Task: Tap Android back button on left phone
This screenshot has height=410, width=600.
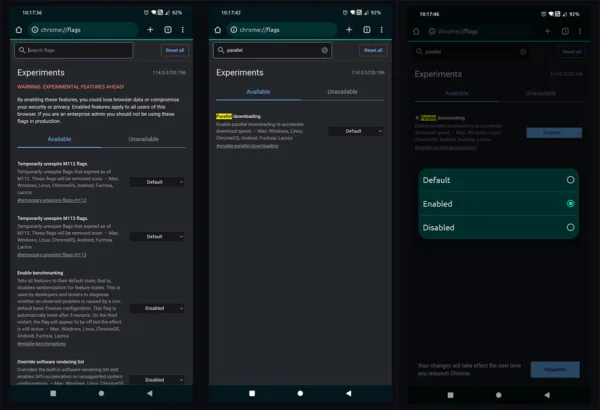Action: point(150,393)
